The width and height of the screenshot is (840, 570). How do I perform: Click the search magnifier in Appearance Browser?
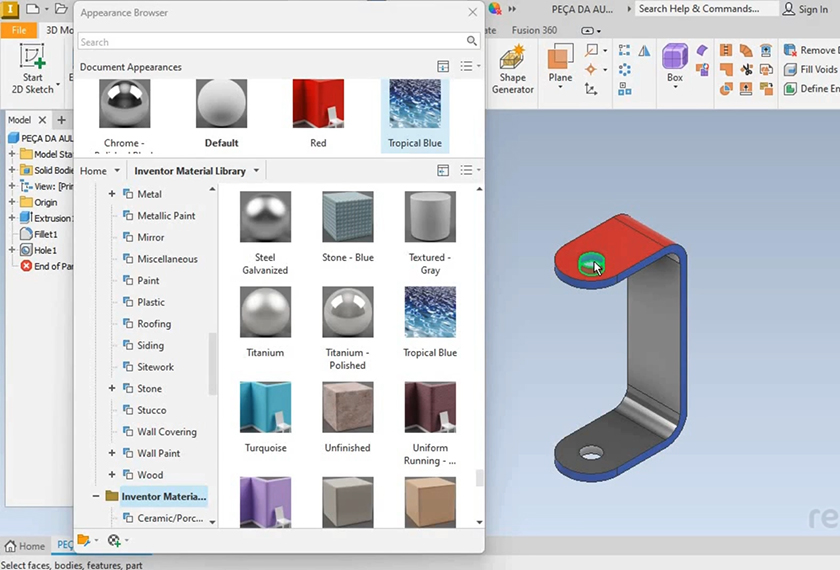click(472, 42)
